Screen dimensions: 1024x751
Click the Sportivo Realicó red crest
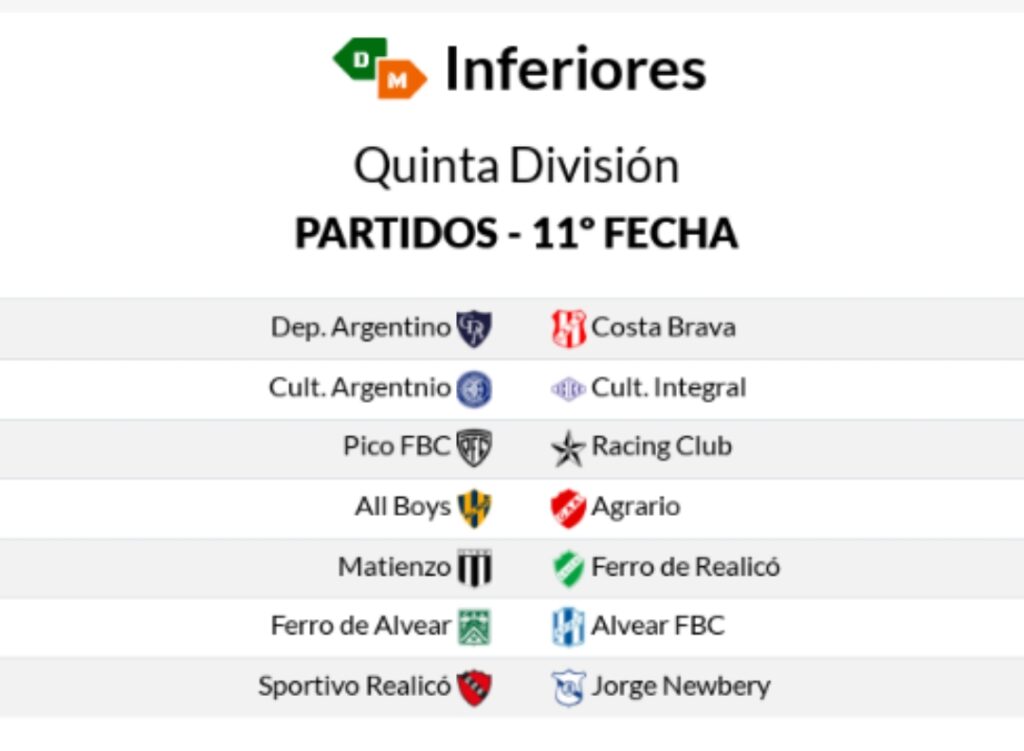click(x=473, y=687)
